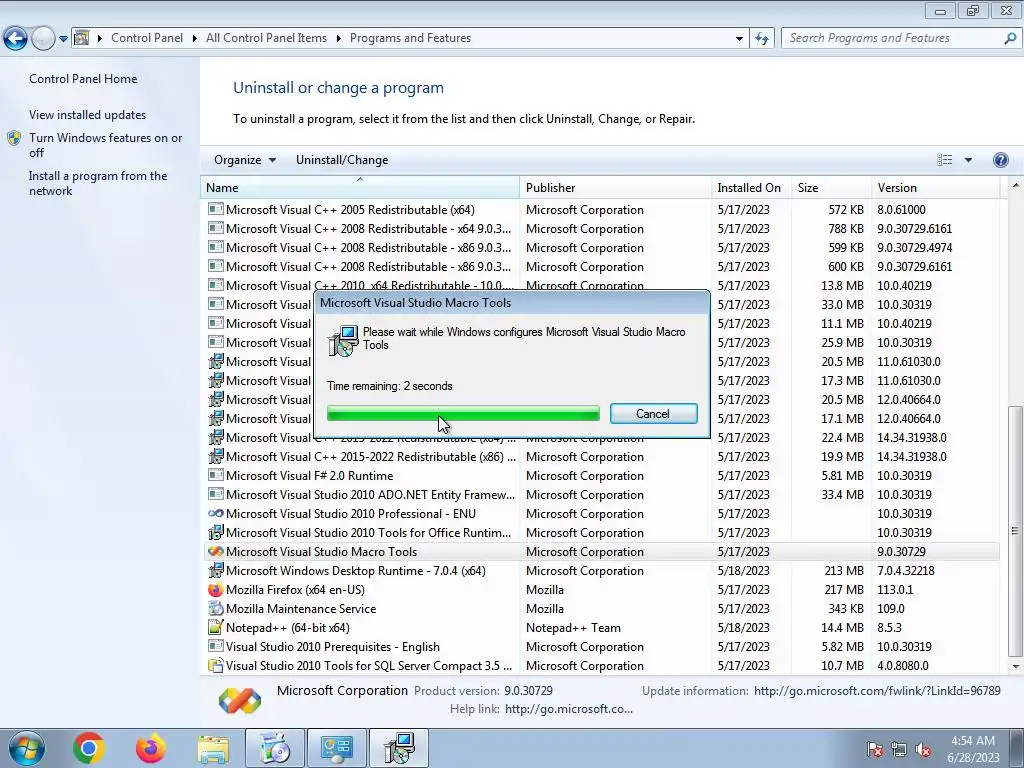Launch Firefox from the taskbar

click(150, 748)
